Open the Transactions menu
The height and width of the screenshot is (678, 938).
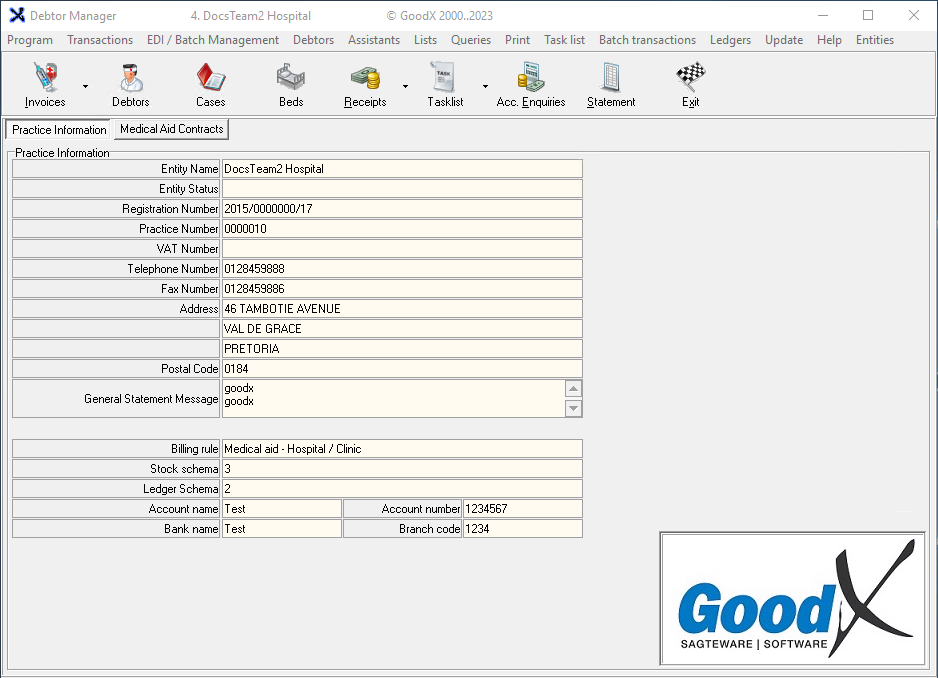tap(100, 40)
